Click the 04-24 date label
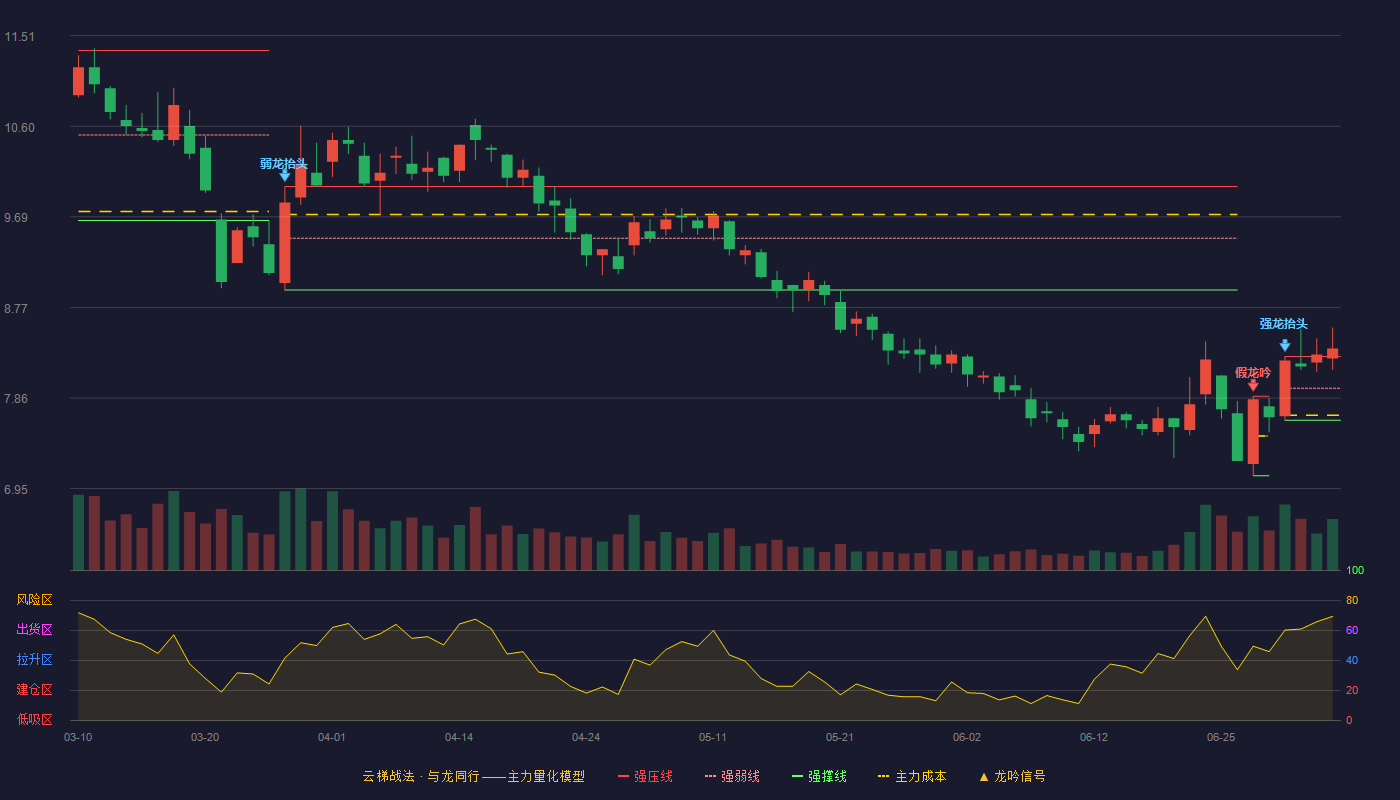Viewport: 1400px width, 800px height. [586, 737]
